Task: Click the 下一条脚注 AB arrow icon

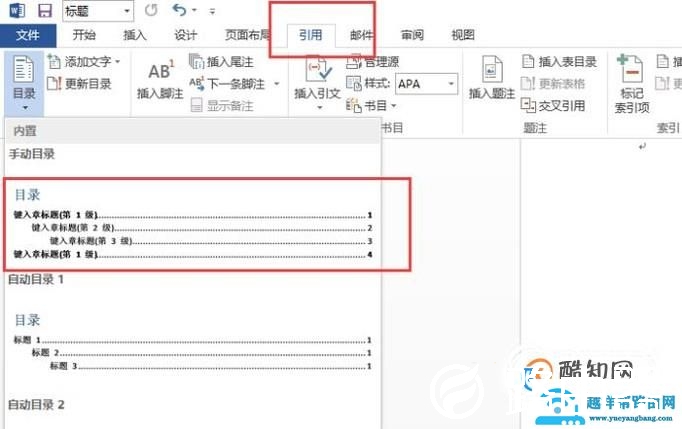Action: tap(197, 83)
